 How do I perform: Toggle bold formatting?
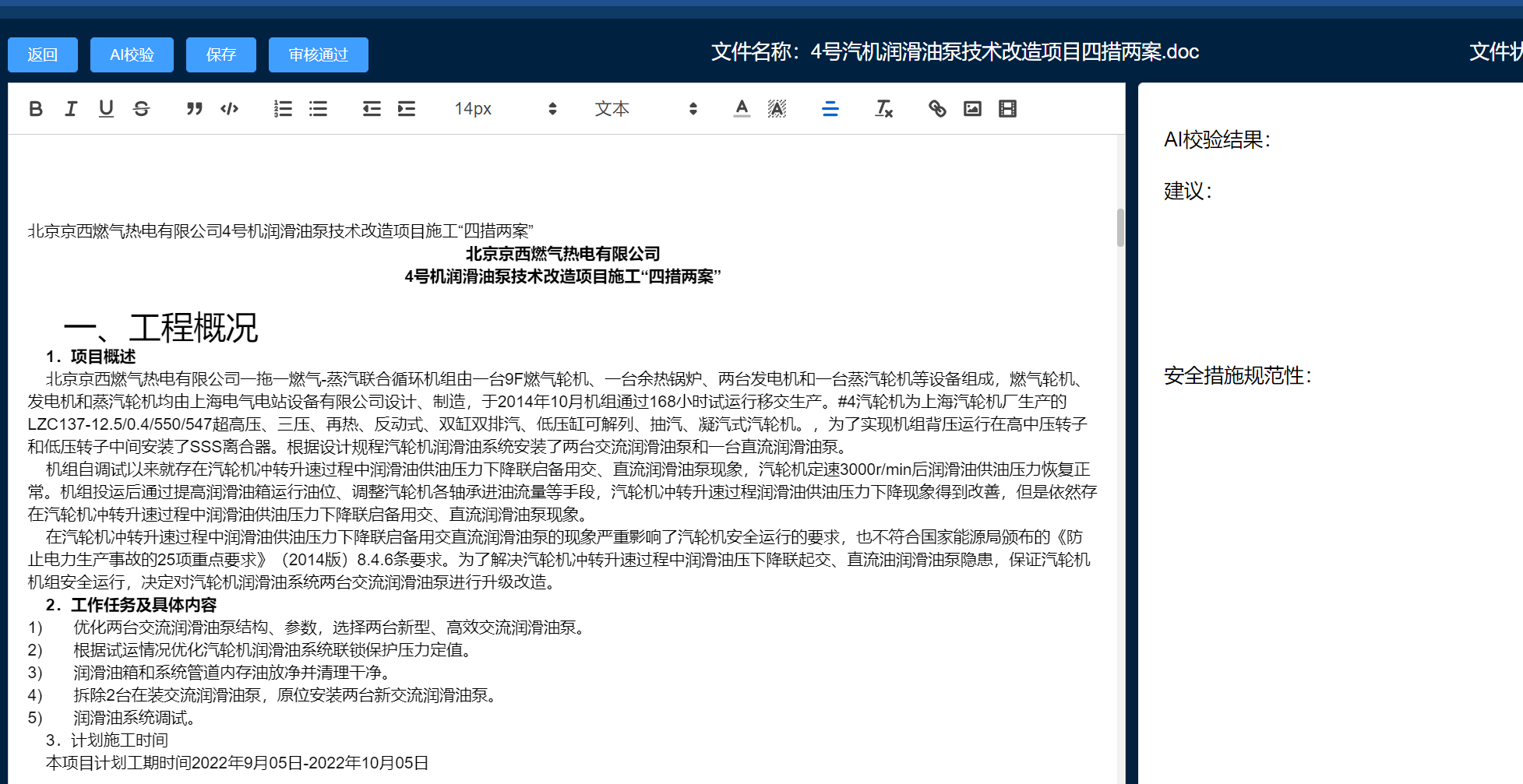pos(36,109)
